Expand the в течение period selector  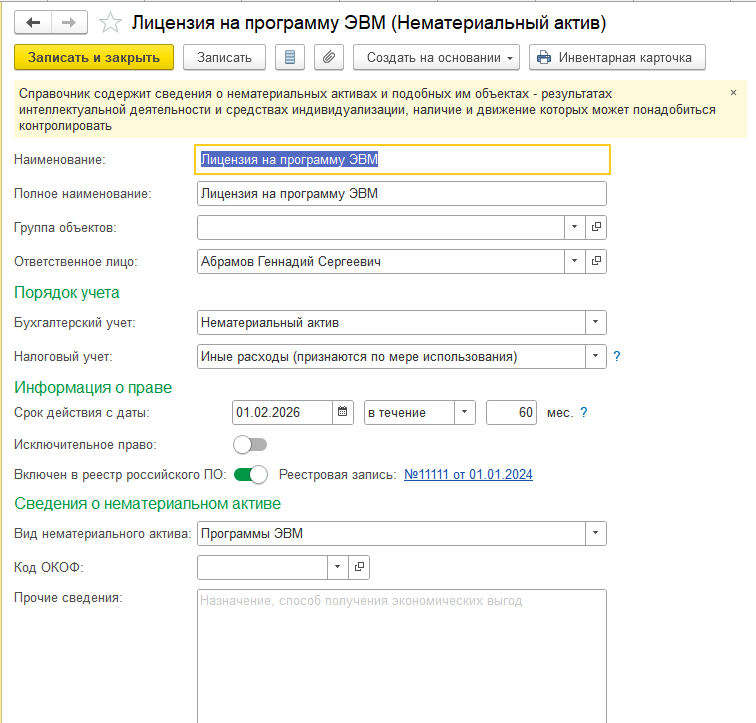(x=465, y=412)
